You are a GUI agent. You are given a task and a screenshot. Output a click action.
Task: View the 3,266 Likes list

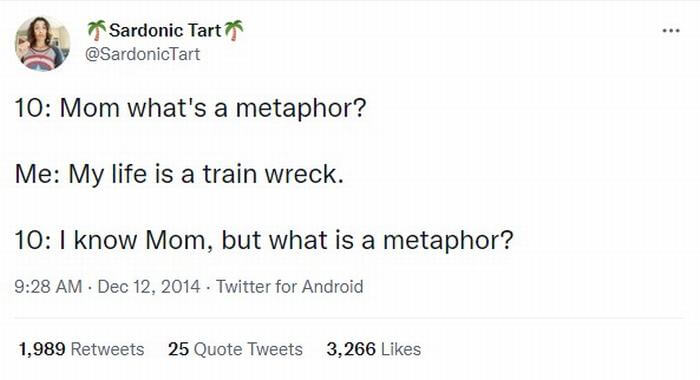click(x=374, y=349)
